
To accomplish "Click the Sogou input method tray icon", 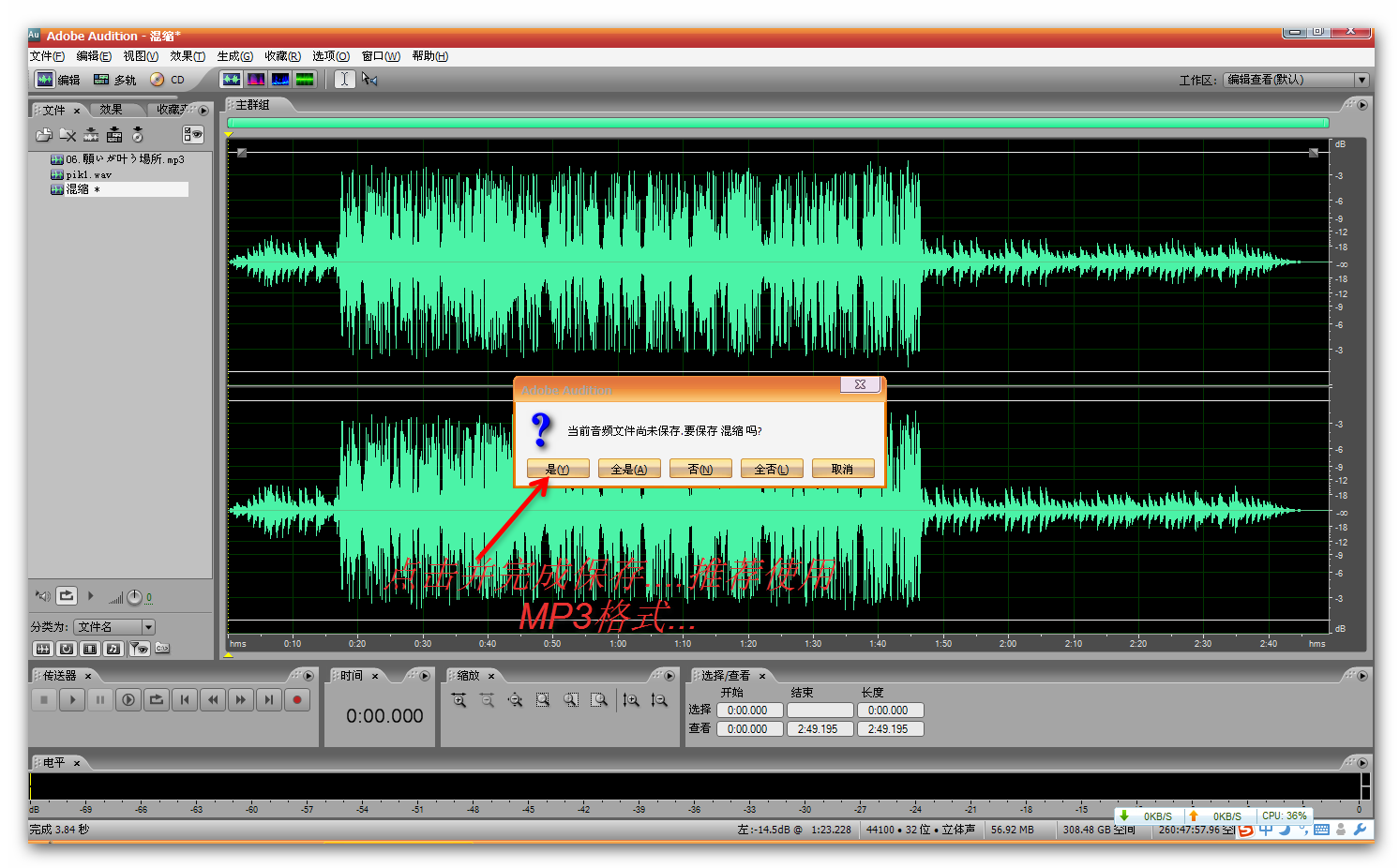I will [1245, 830].
